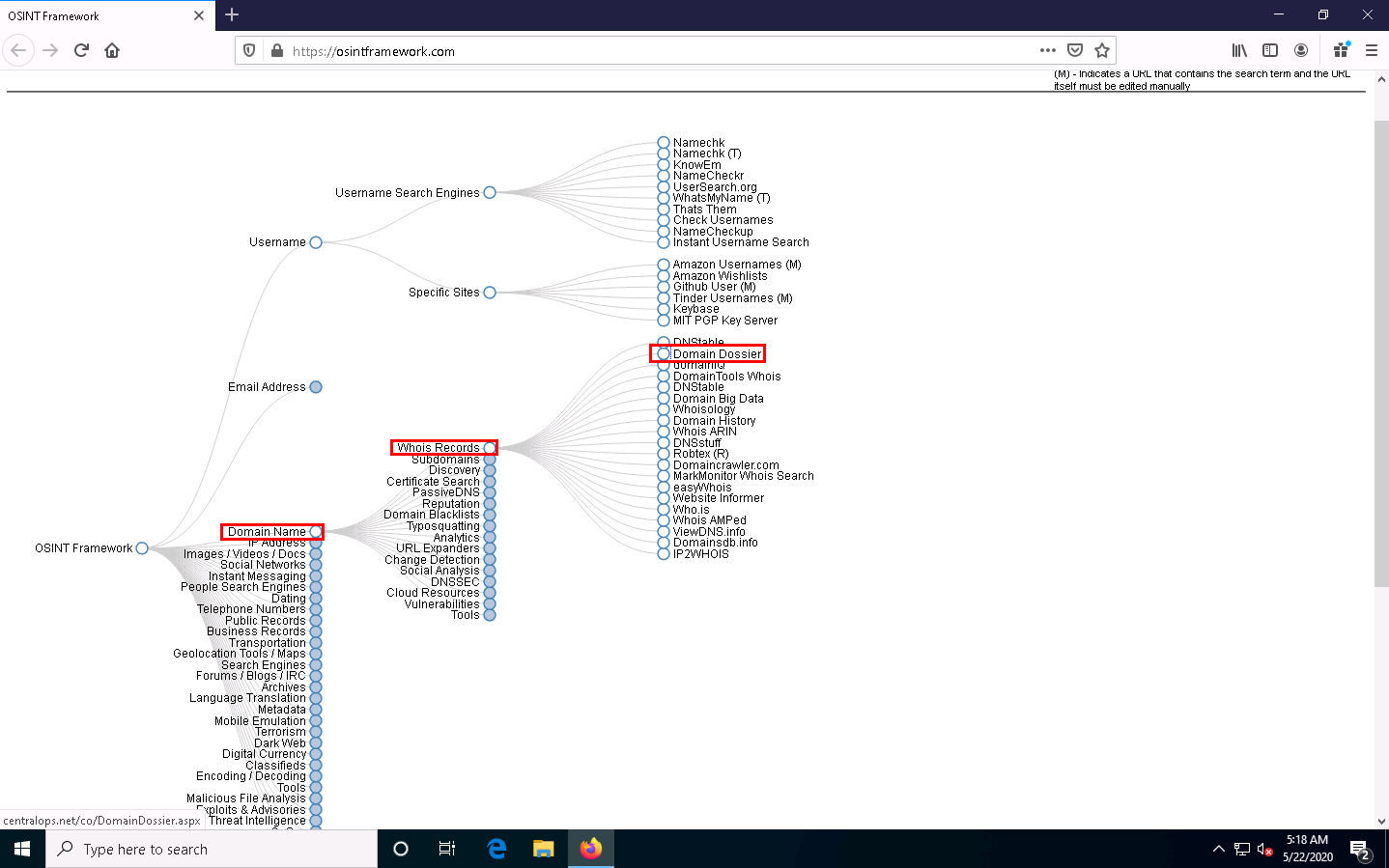Collapse the Whois Records node

point(490,448)
